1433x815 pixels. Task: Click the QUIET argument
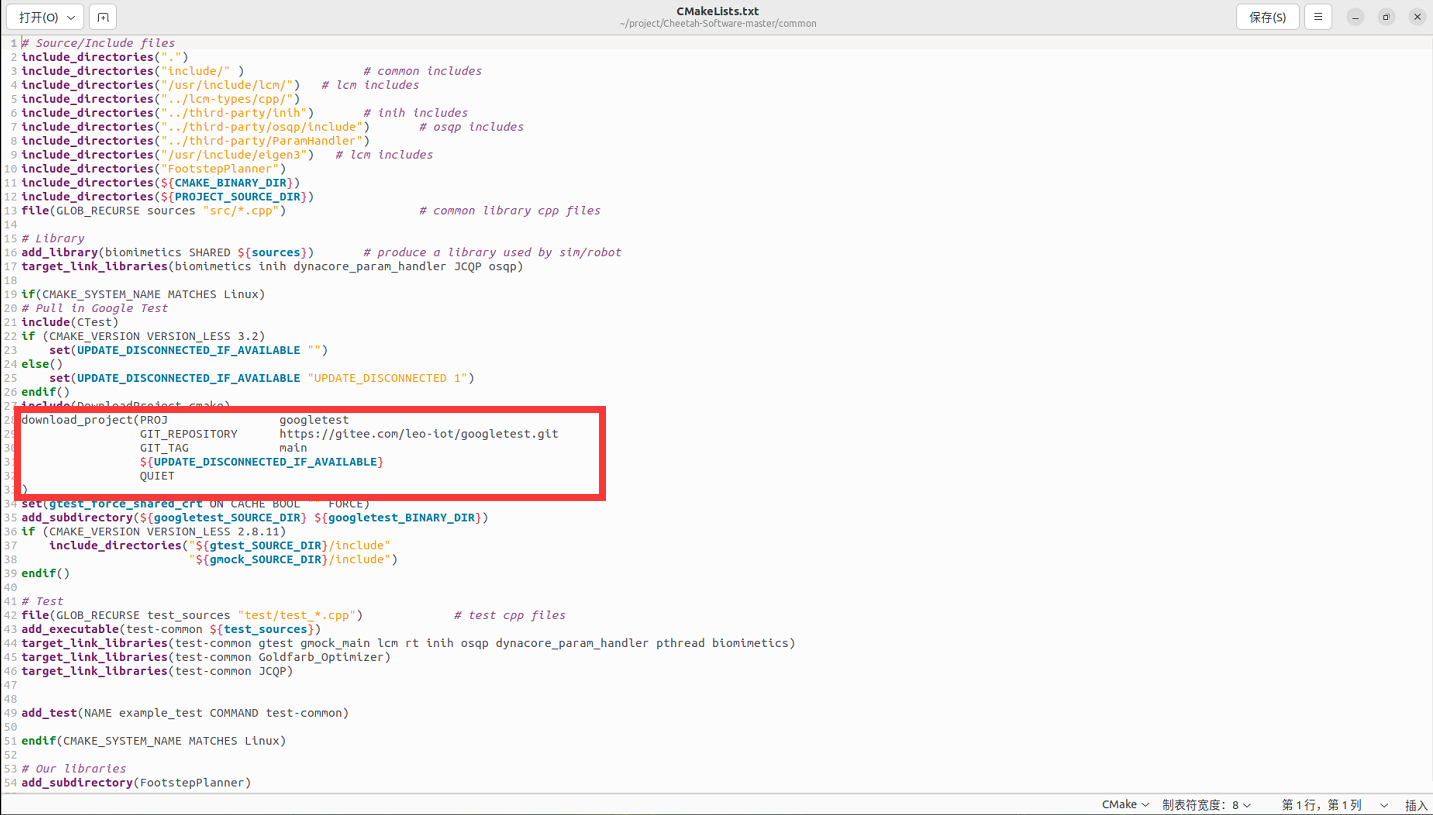[157, 476]
